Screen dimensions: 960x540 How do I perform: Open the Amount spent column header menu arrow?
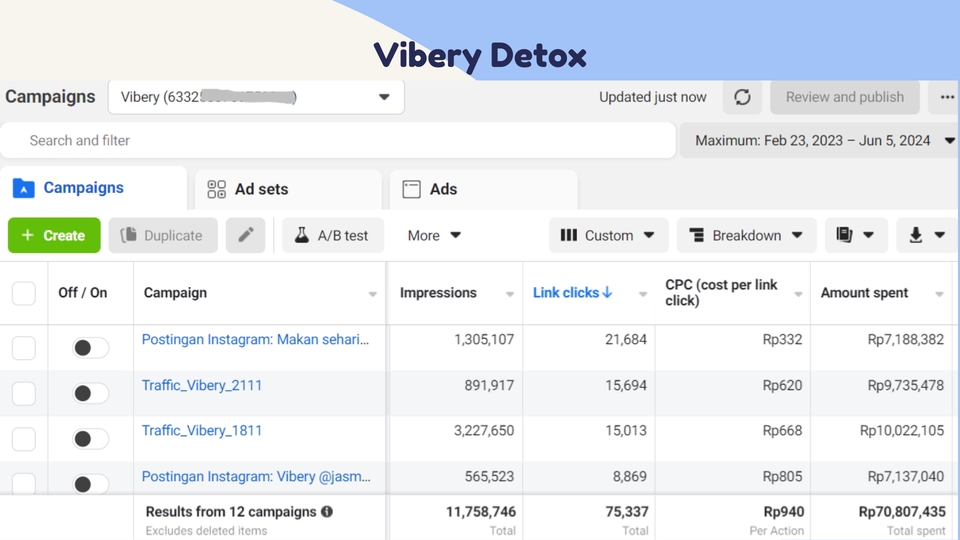(939, 294)
